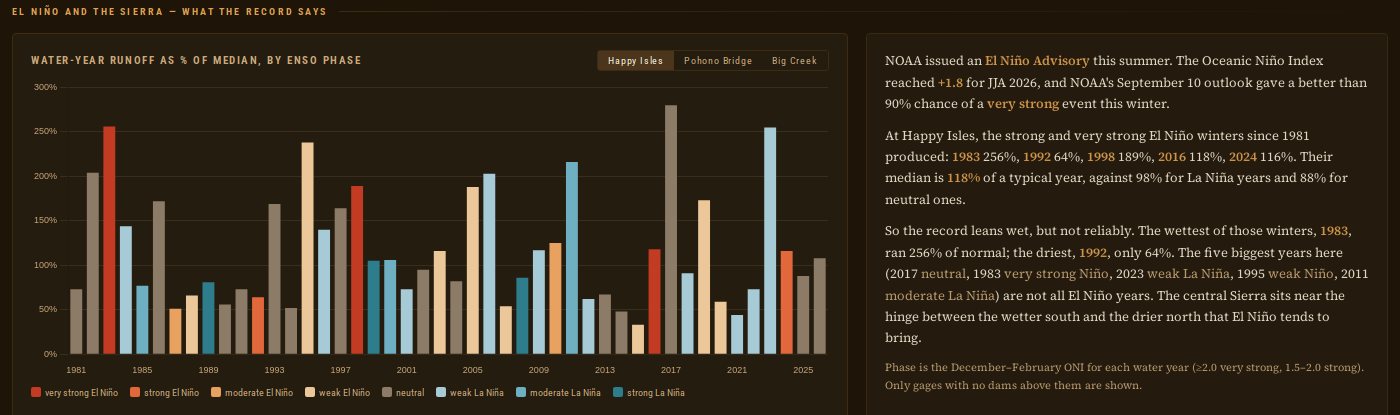Click the '250%' y-axis label
The width and height of the screenshot is (1400, 415).
coord(46,132)
